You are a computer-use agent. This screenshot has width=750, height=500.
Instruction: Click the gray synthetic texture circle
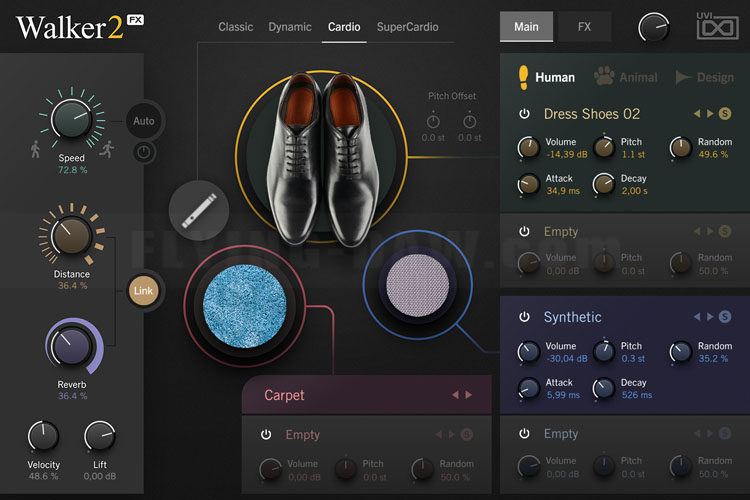[418, 285]
